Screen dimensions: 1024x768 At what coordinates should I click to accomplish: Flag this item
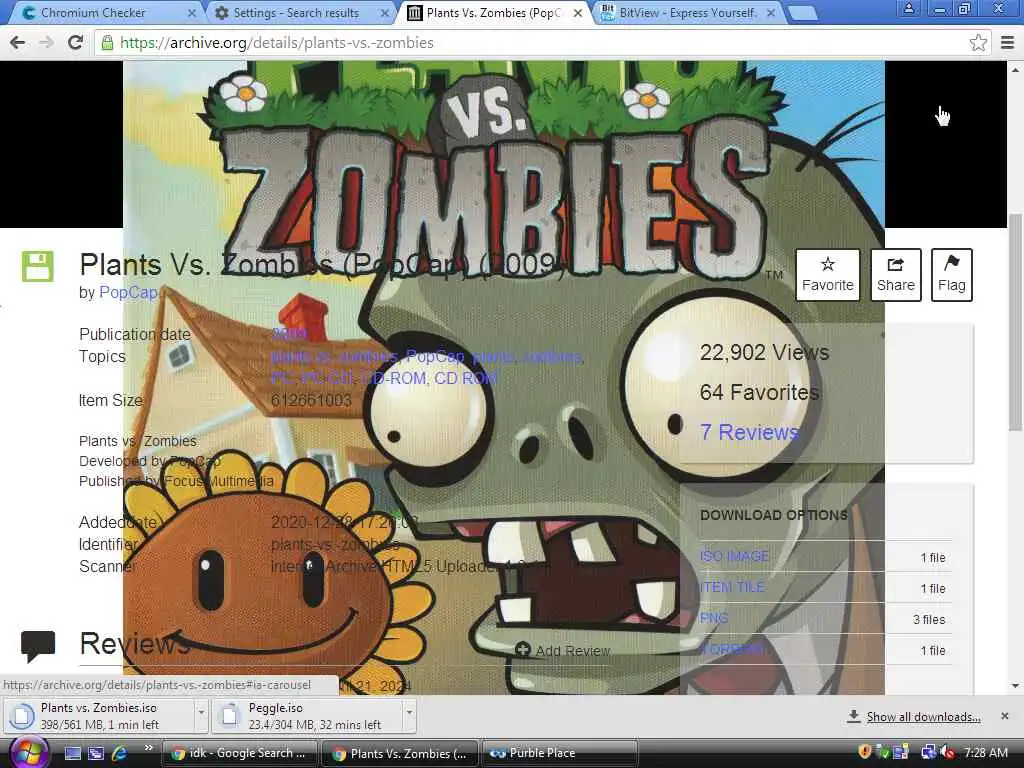952,274
